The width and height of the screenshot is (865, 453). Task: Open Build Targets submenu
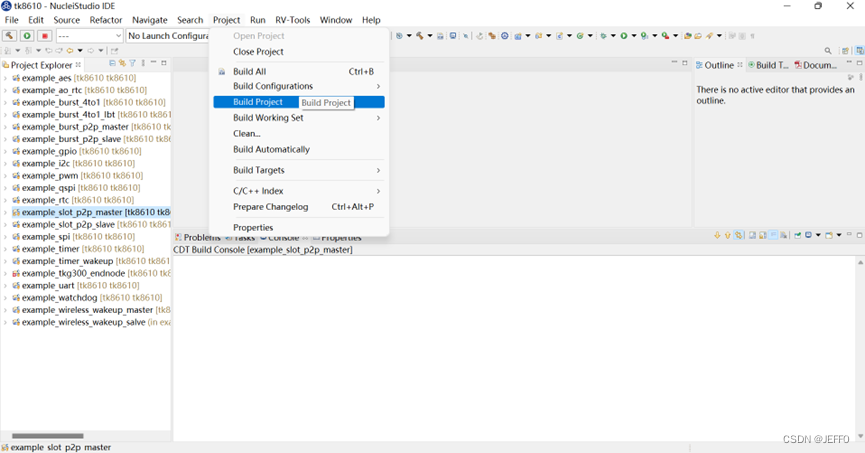299,170
